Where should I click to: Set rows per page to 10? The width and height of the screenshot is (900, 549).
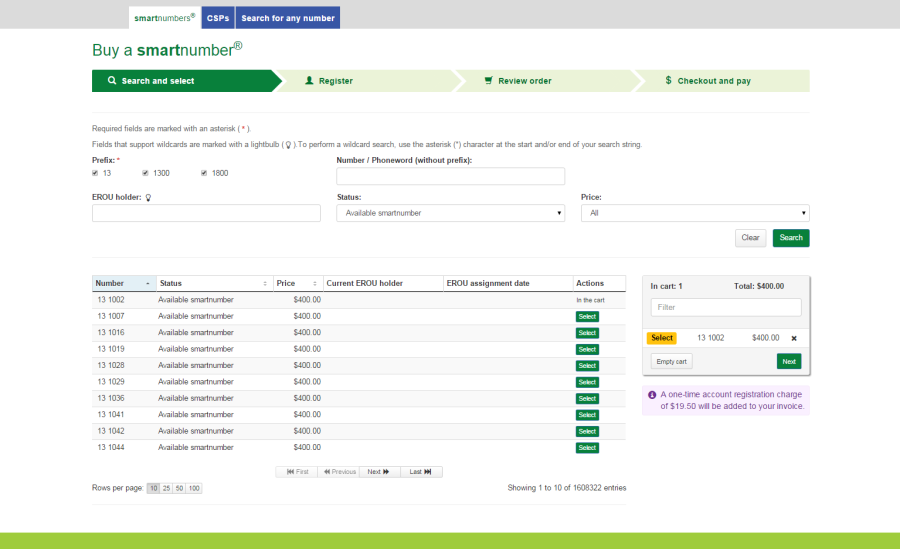click(153, 488)
